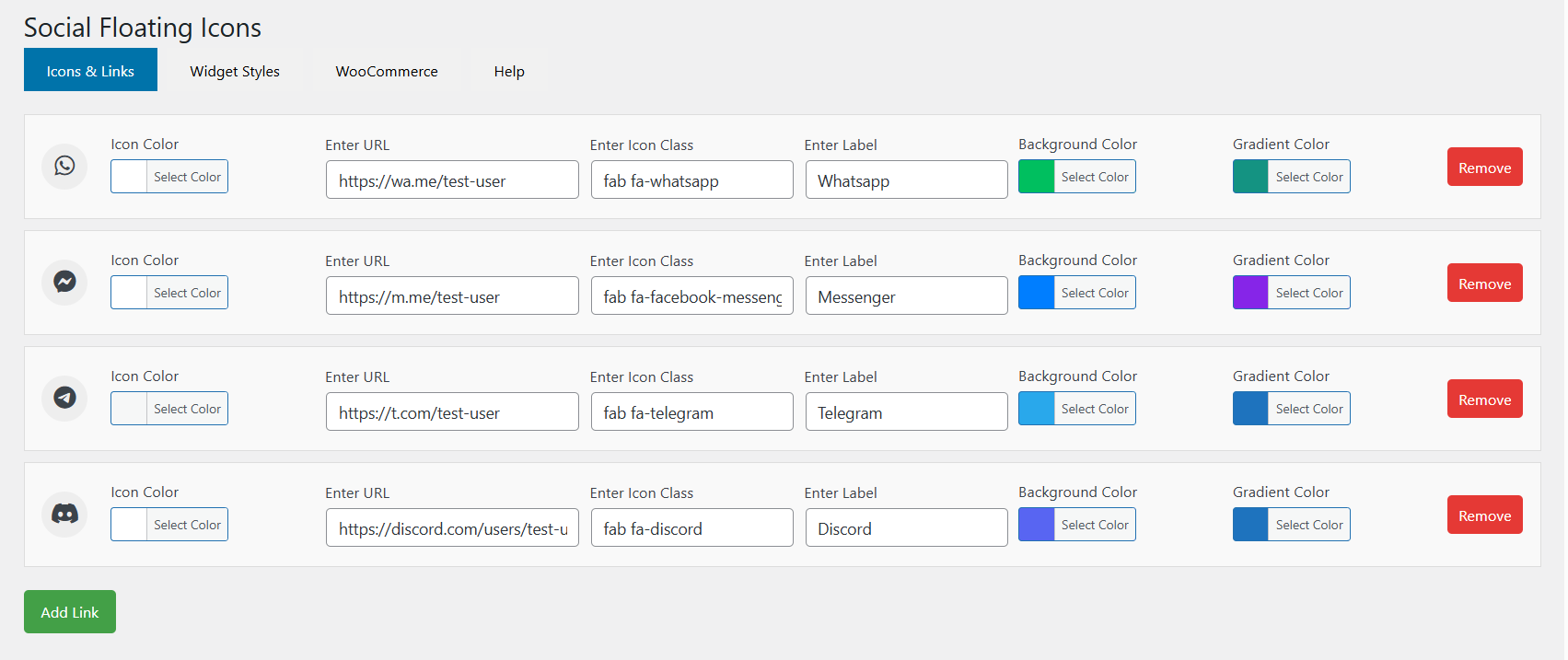Click Select Color for Discord Background Color
The height and width of the screenshot is (660, 1568).
(x=1095, y=525)
